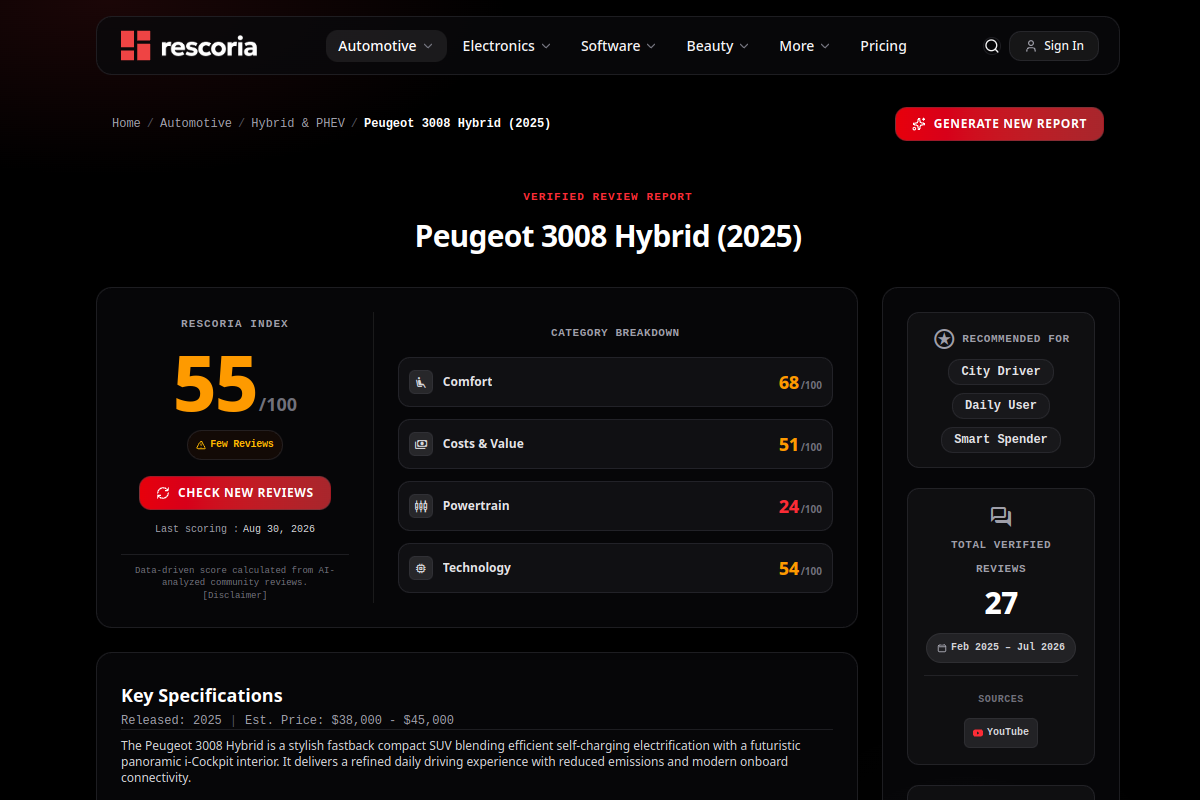Expand the Electronics menu chevron
The width and height of the screenshot is (1200, 800).
point(545,46)
